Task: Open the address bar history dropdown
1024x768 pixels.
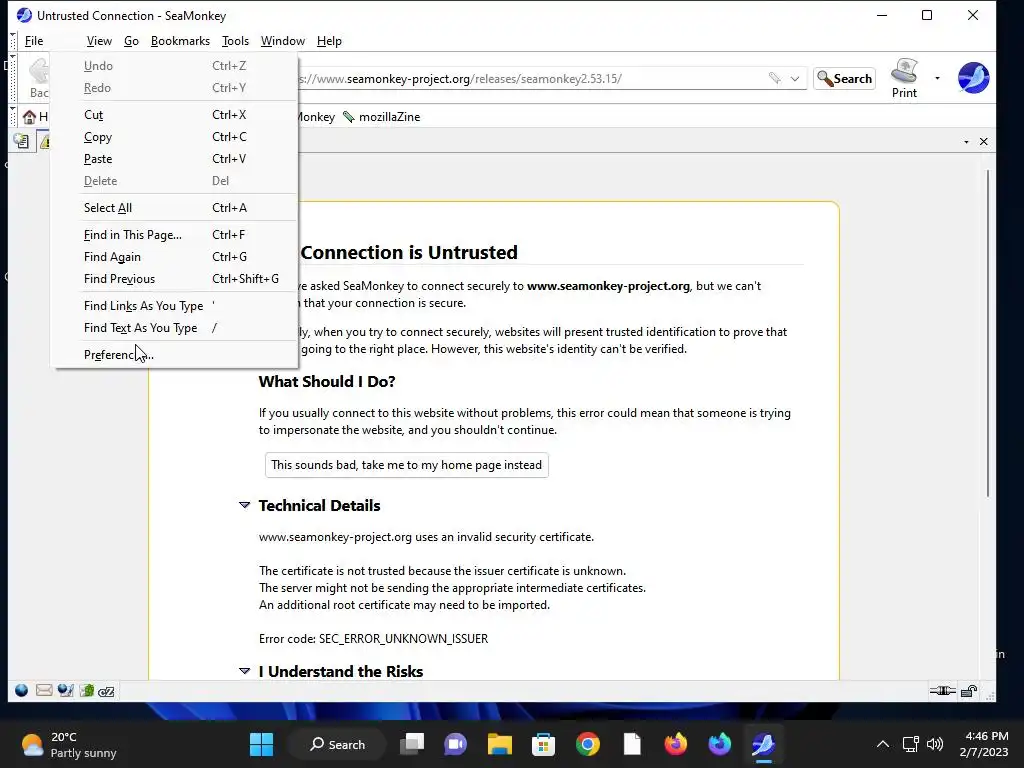Action: [795, 78]
